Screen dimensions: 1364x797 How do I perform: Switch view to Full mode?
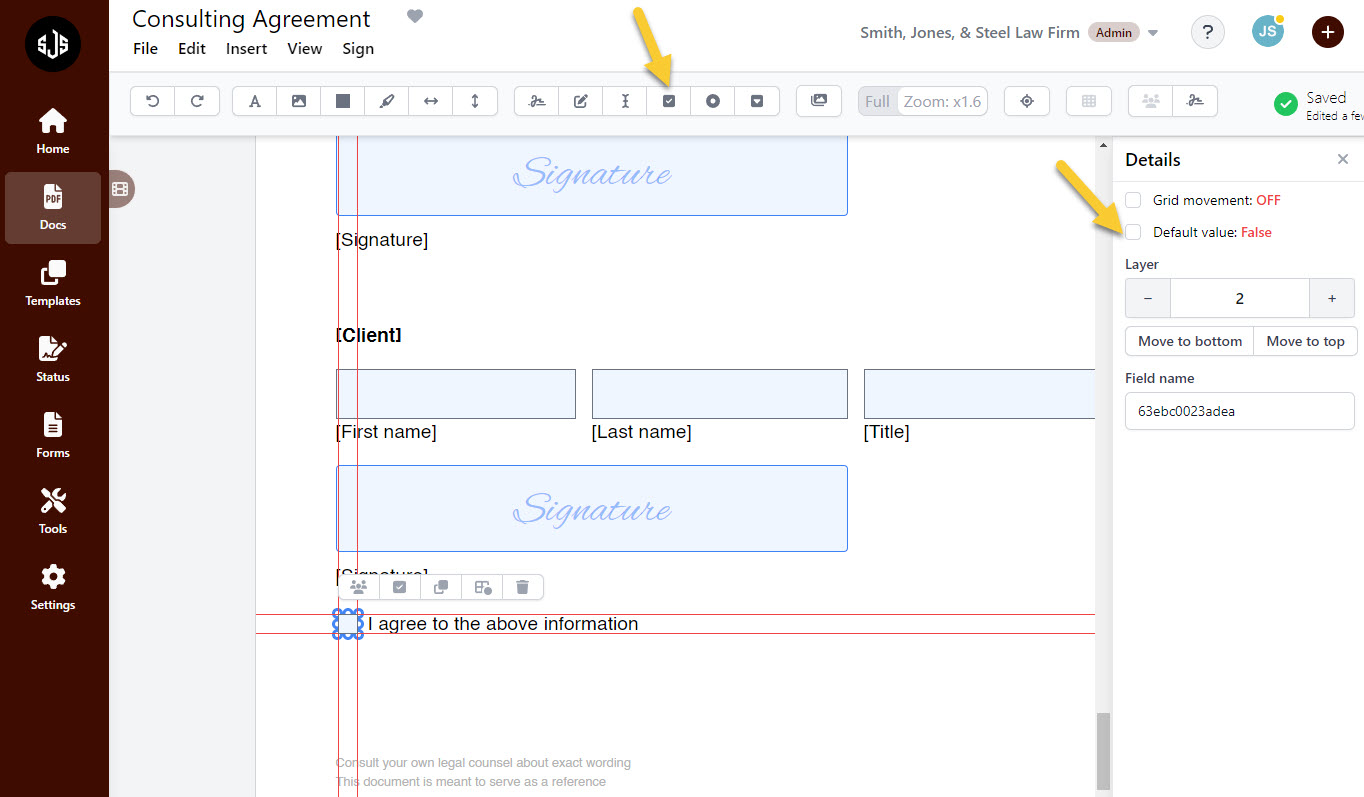point(877,101)
